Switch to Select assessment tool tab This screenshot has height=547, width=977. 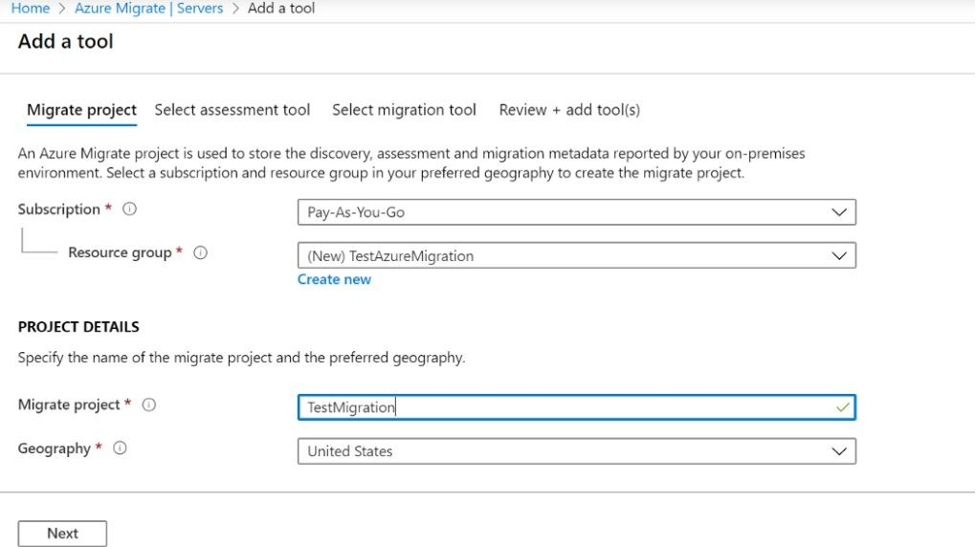pos(232,110)
